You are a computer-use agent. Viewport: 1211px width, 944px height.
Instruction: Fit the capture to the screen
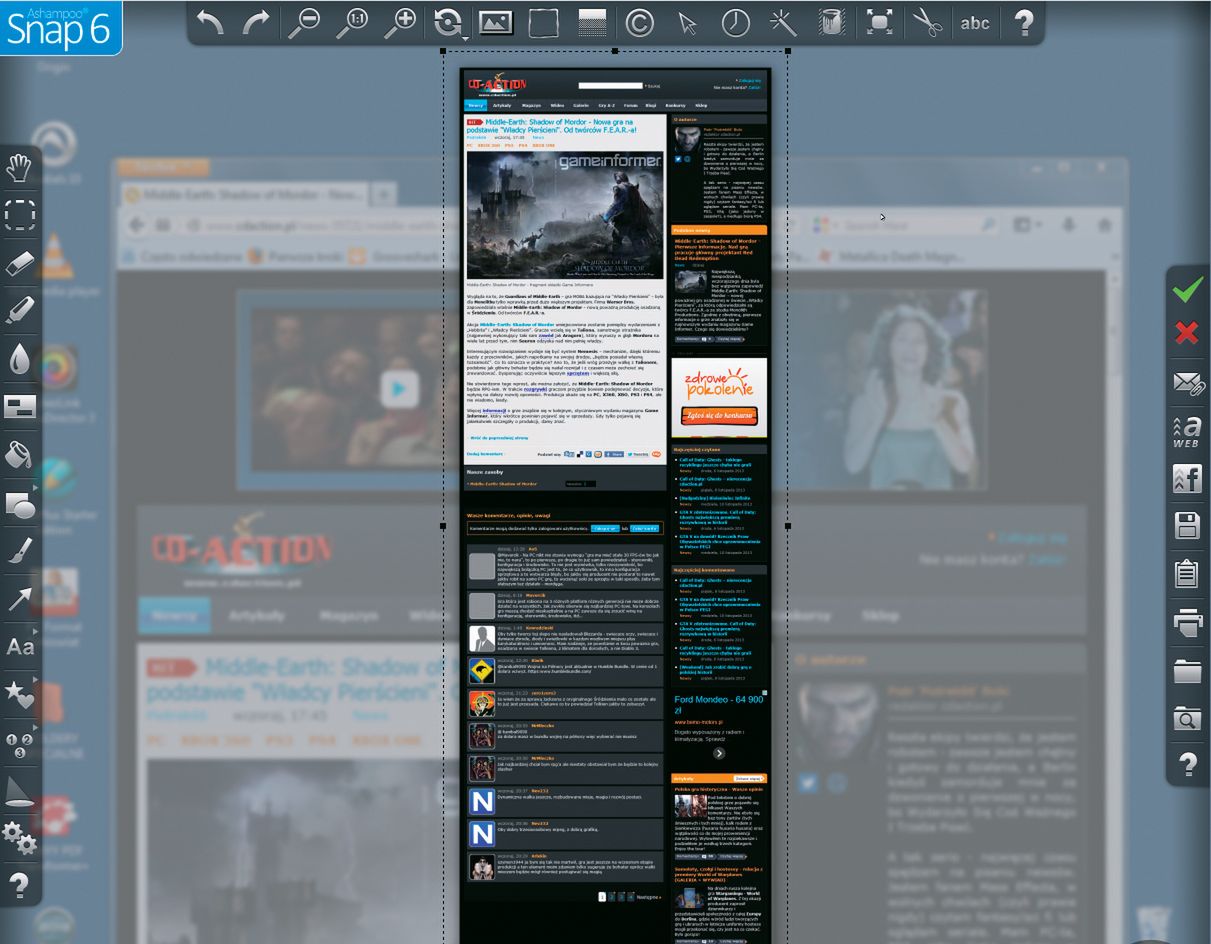tap(879, 22)
